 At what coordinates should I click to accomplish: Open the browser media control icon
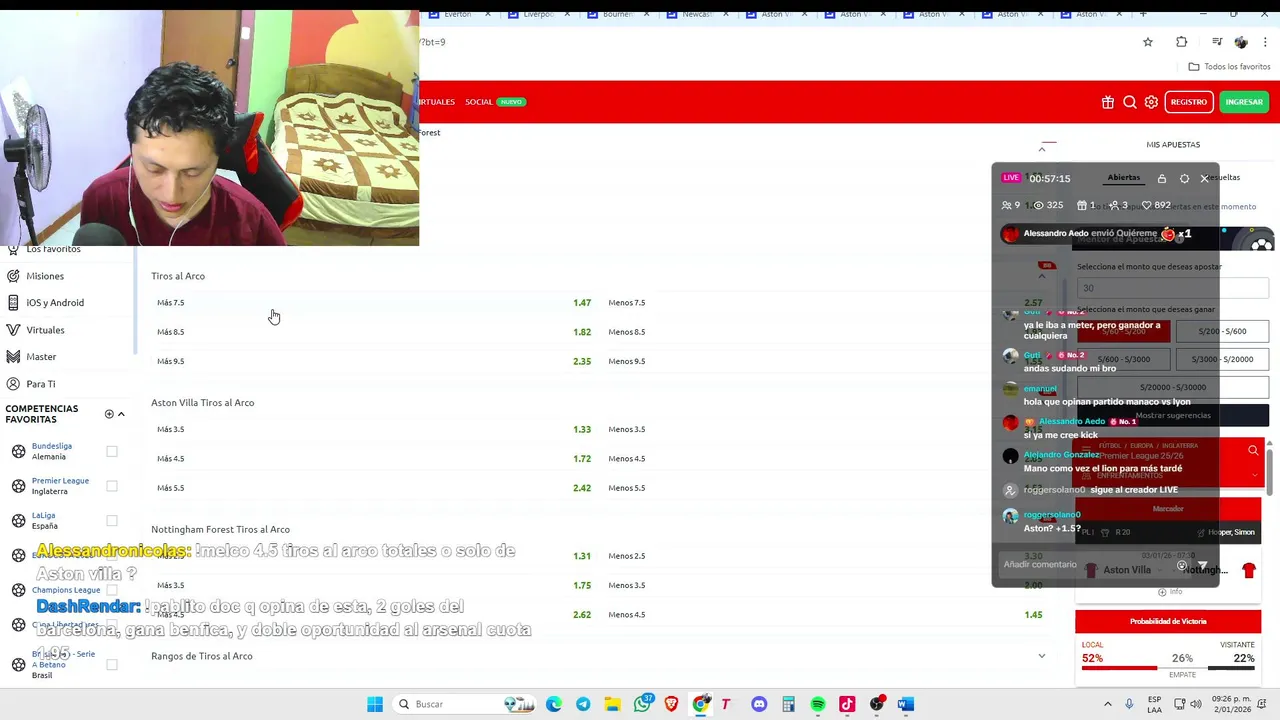1217,42
